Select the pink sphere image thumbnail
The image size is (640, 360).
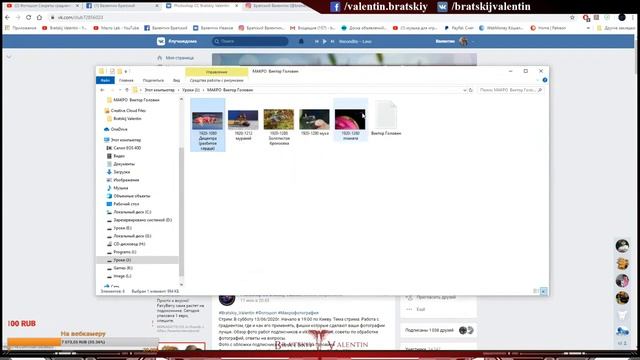point(350,120)
